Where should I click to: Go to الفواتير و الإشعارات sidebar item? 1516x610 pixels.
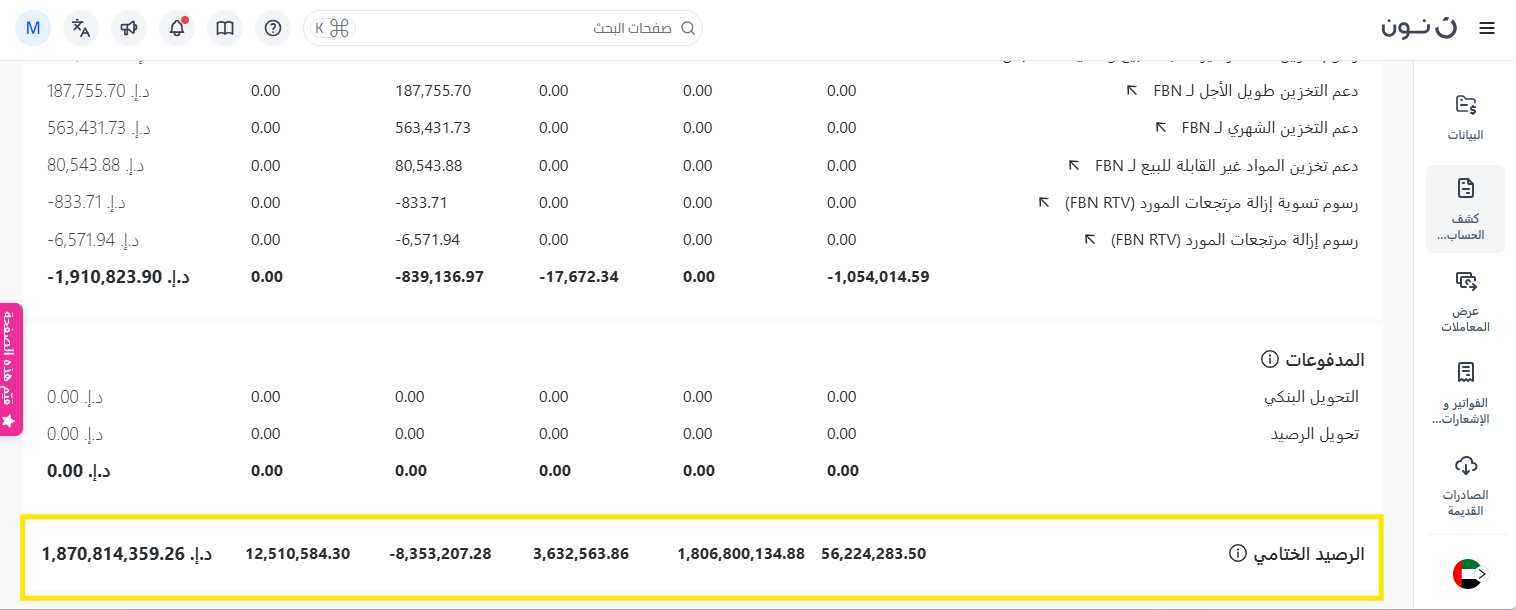pos(1466,393)
